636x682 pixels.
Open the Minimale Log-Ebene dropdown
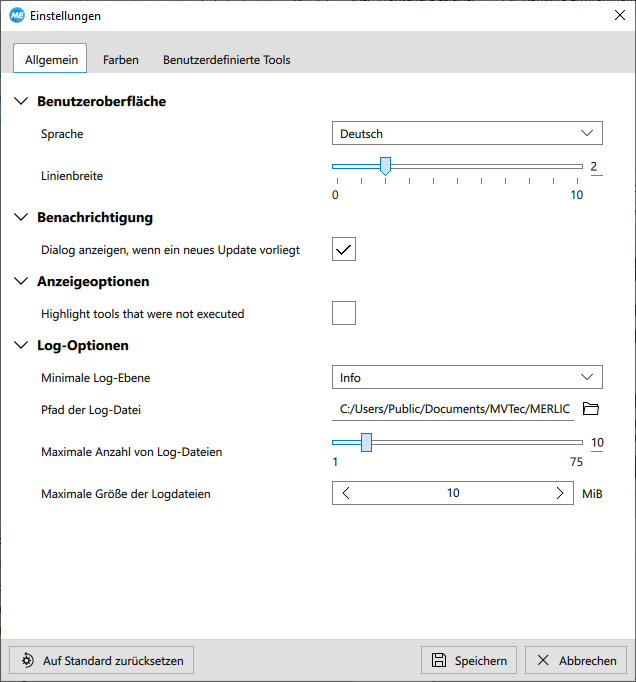(x=467, y=378)
